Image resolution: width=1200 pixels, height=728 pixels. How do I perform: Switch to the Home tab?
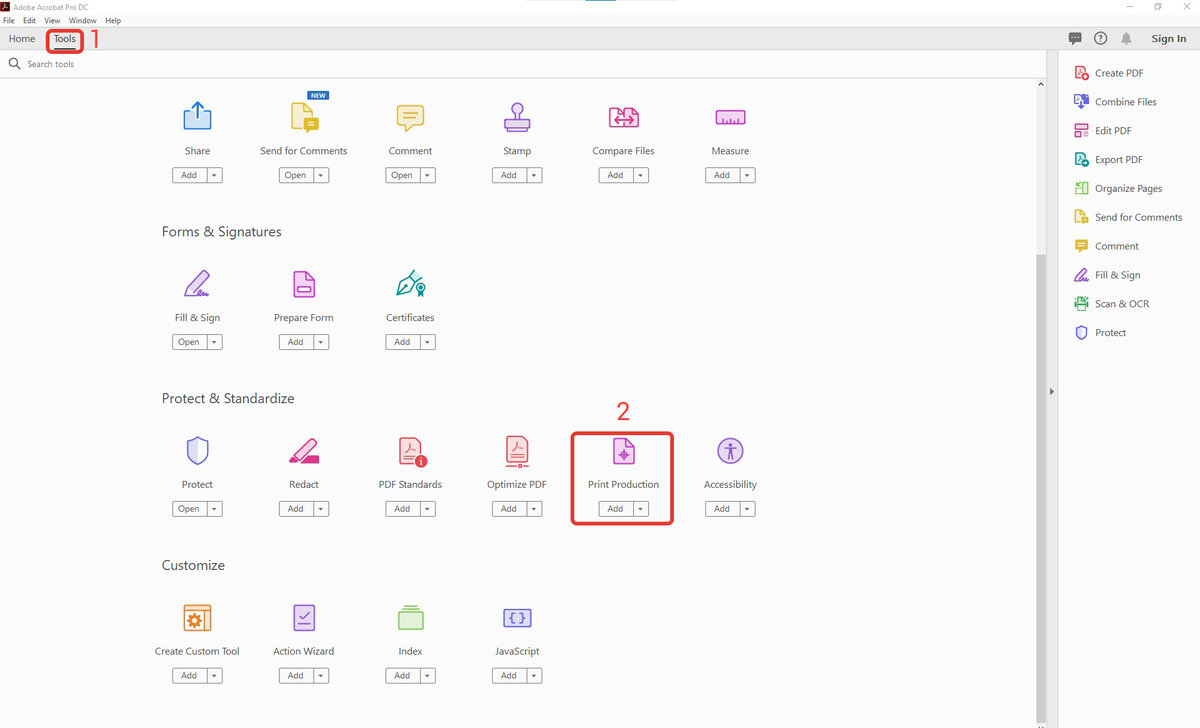(x=21, y=39)
